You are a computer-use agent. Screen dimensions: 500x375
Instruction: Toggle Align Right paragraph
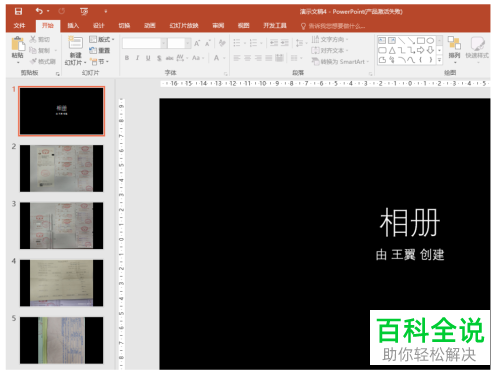coord(258,58)
